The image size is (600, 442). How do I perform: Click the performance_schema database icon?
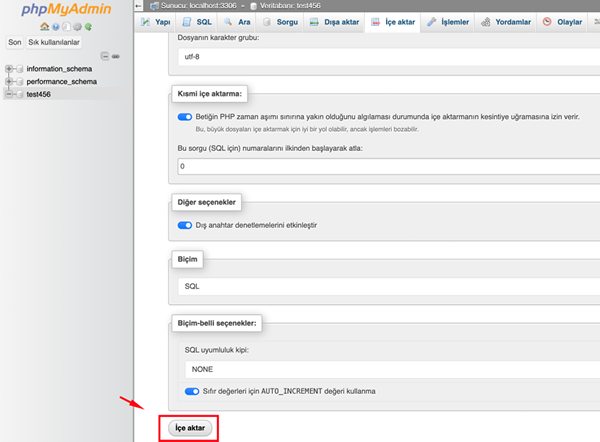(x=20, y=82)
